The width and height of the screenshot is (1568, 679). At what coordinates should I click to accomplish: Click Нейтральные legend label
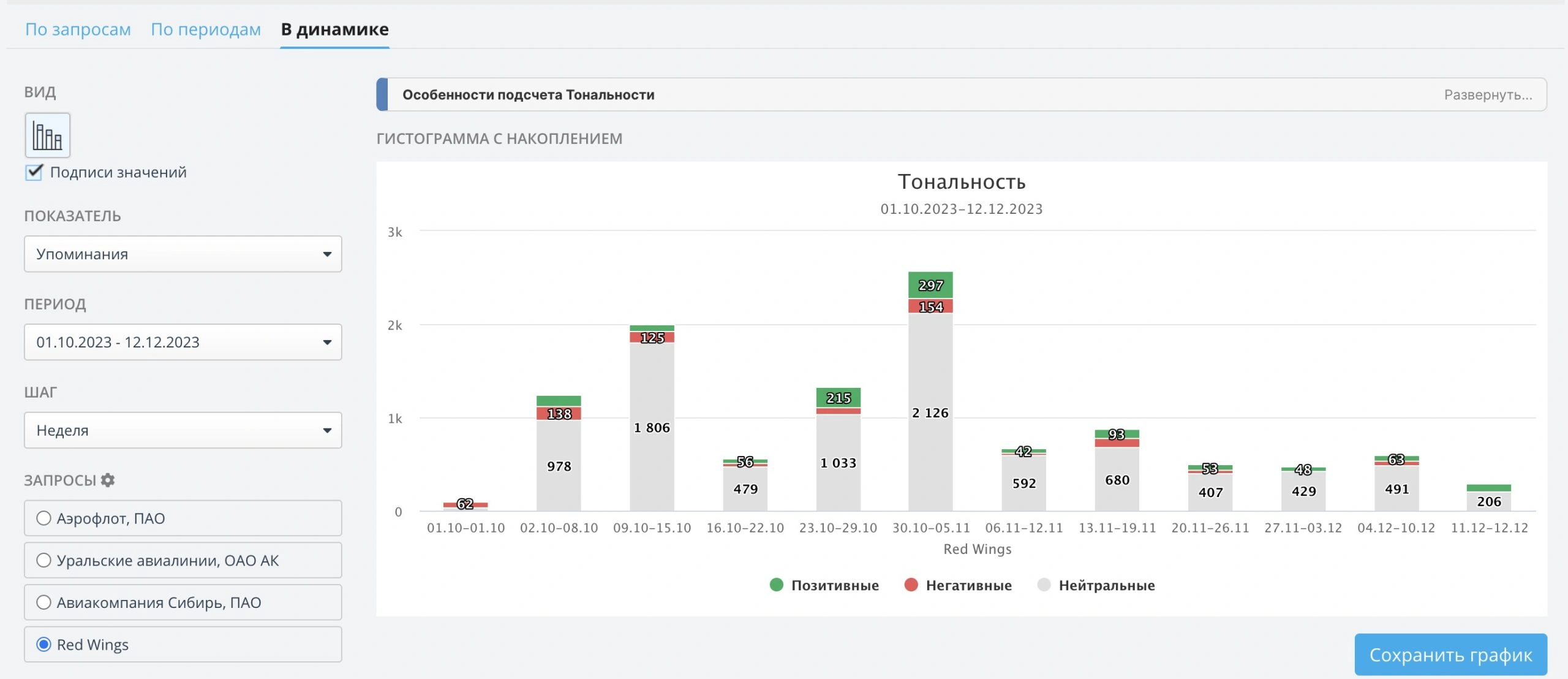click(x=1106, y=585)
